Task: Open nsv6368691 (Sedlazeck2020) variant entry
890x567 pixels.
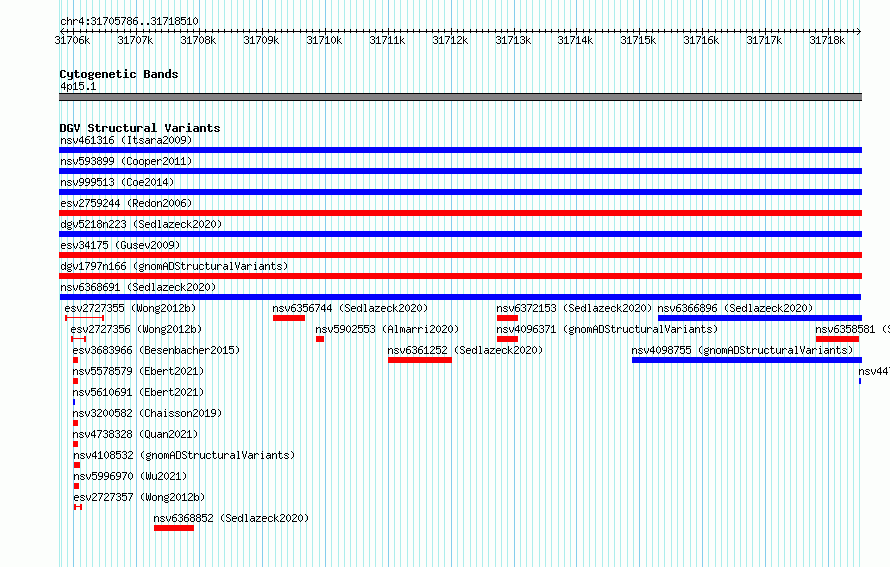Action: tap(138, 287)
